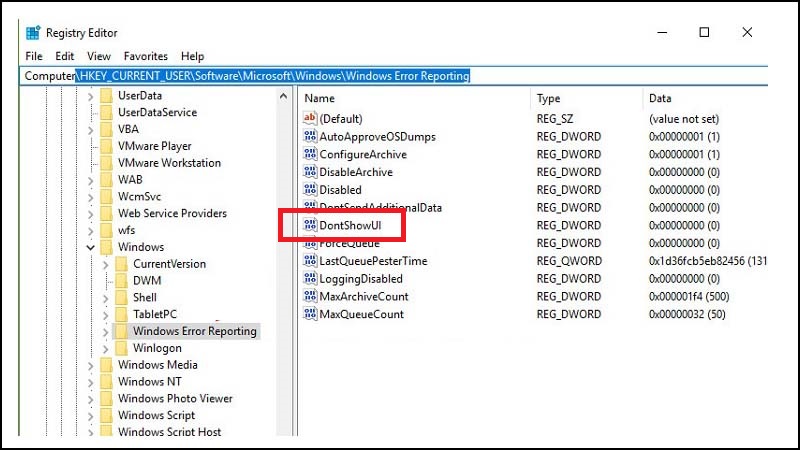The width and height of the screenshot is (800, 450).
Task: Expand the Winlogon tree node
Action: 106,348
